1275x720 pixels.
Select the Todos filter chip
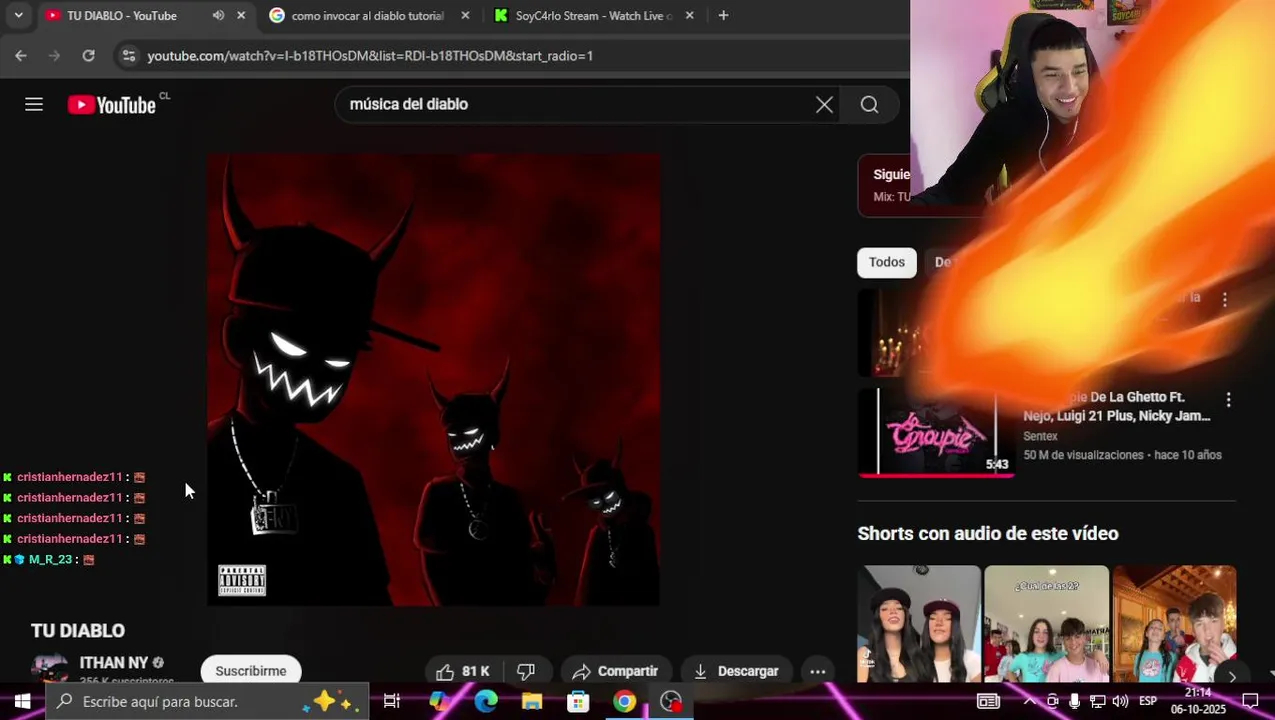pos(886,262)
